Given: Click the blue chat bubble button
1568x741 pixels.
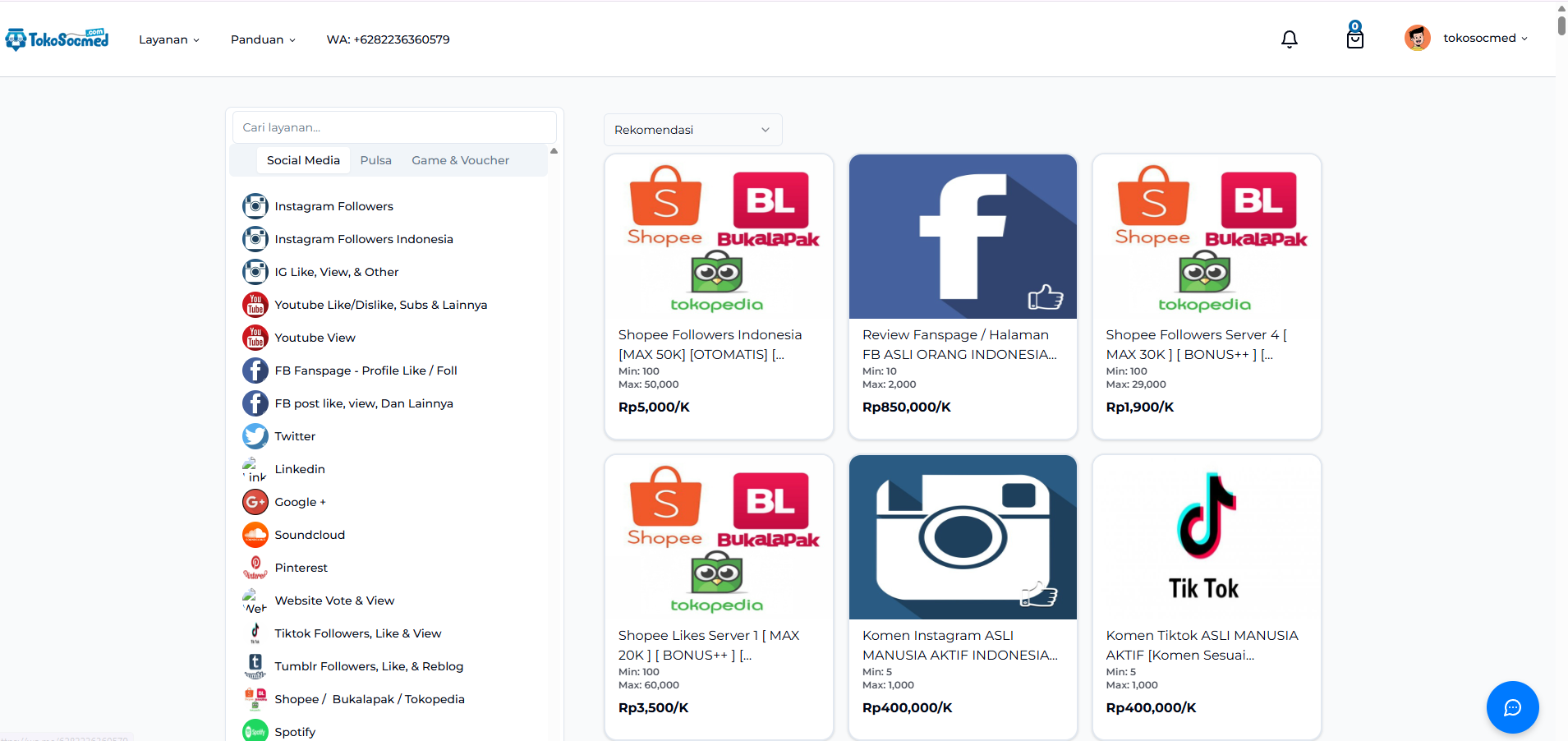Looking at the screenshot, I should (x=1511, y=706).
